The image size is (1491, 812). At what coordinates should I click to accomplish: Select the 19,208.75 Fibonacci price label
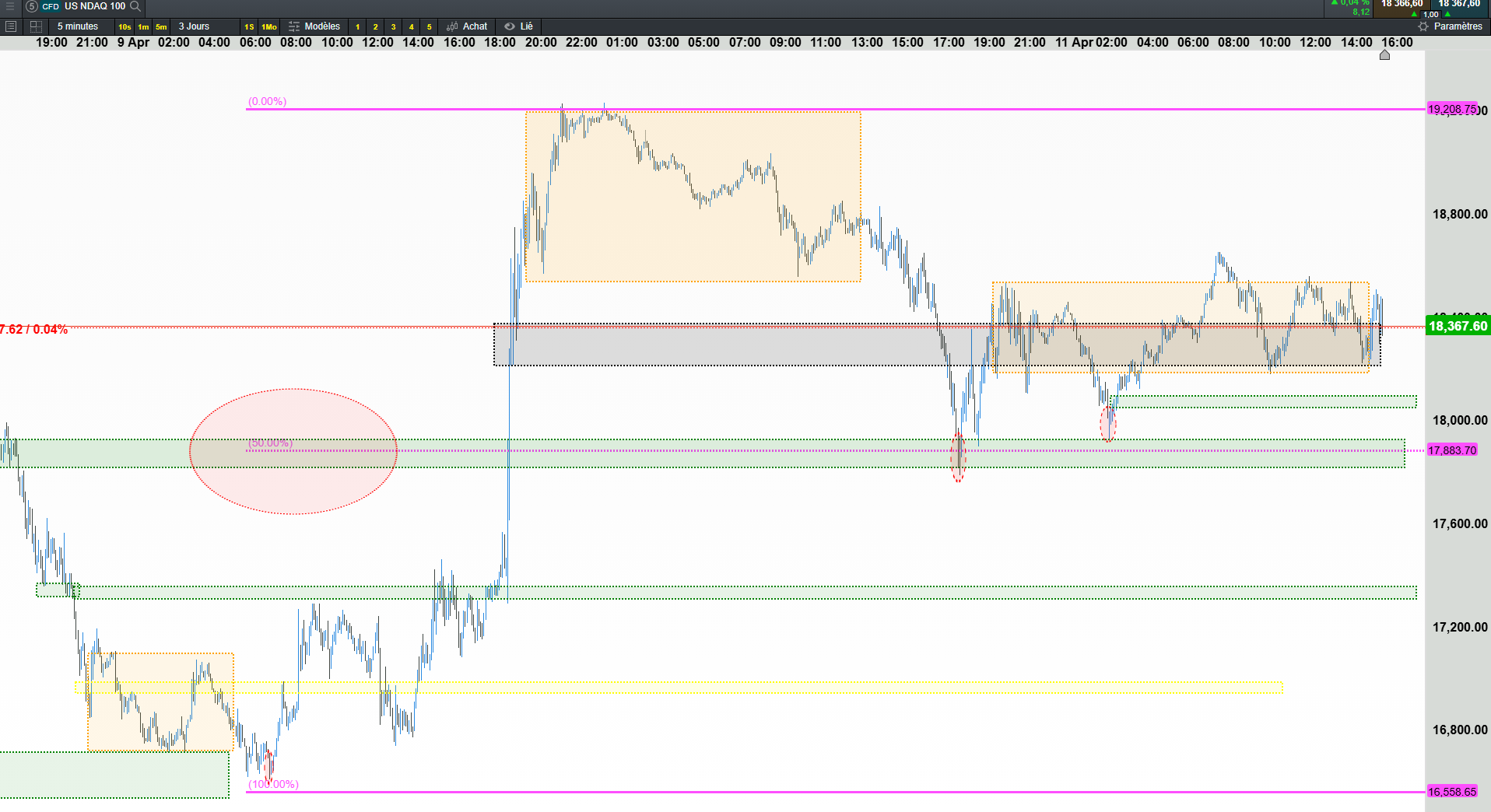[x=1452, y=109]
